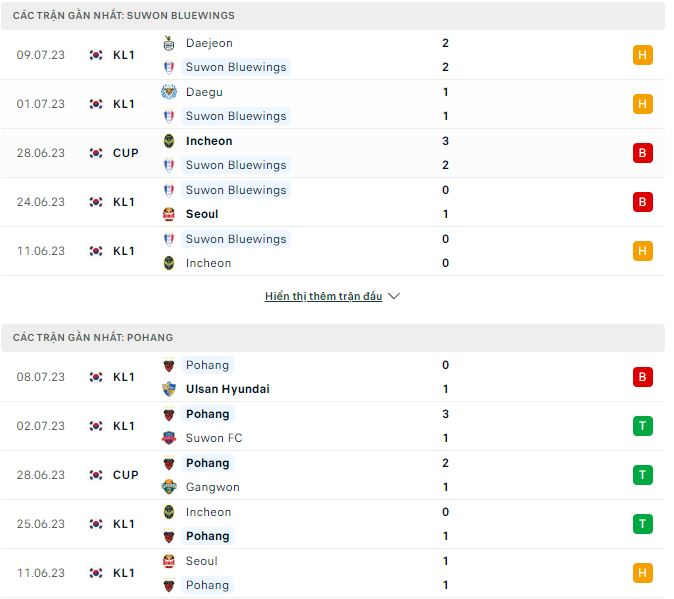
Task: Click the Seoul vs Pohang orange H badge
Action: tap(643, 573)
